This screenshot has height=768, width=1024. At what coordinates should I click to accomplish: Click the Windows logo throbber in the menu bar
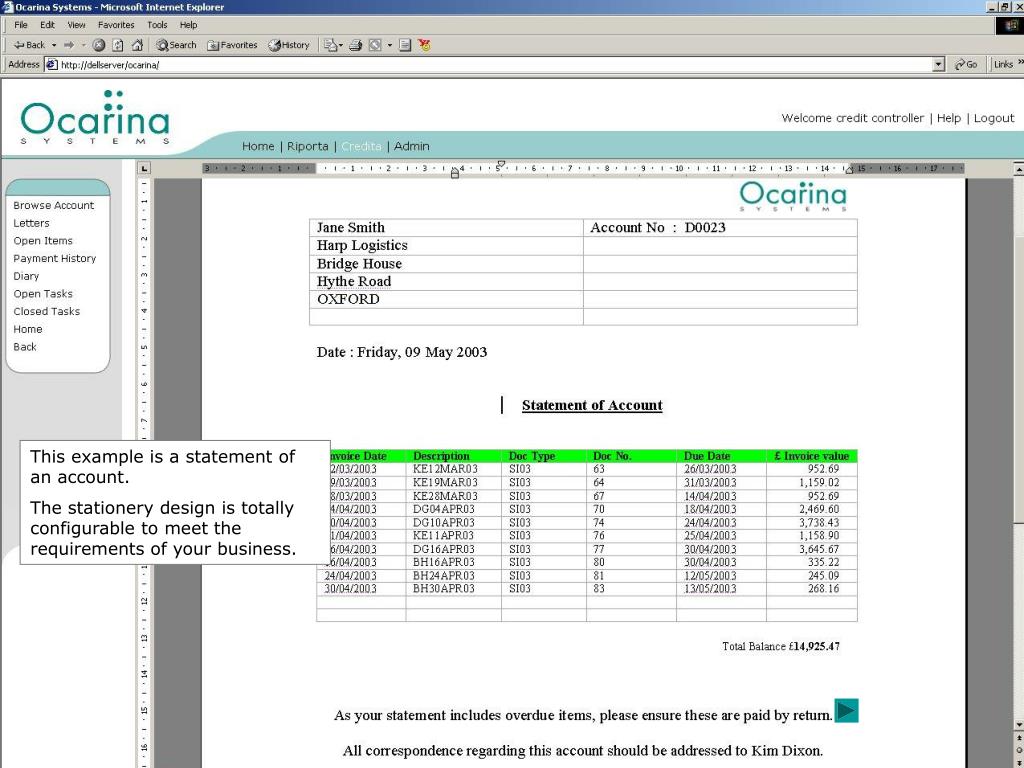click(1010, 25)
